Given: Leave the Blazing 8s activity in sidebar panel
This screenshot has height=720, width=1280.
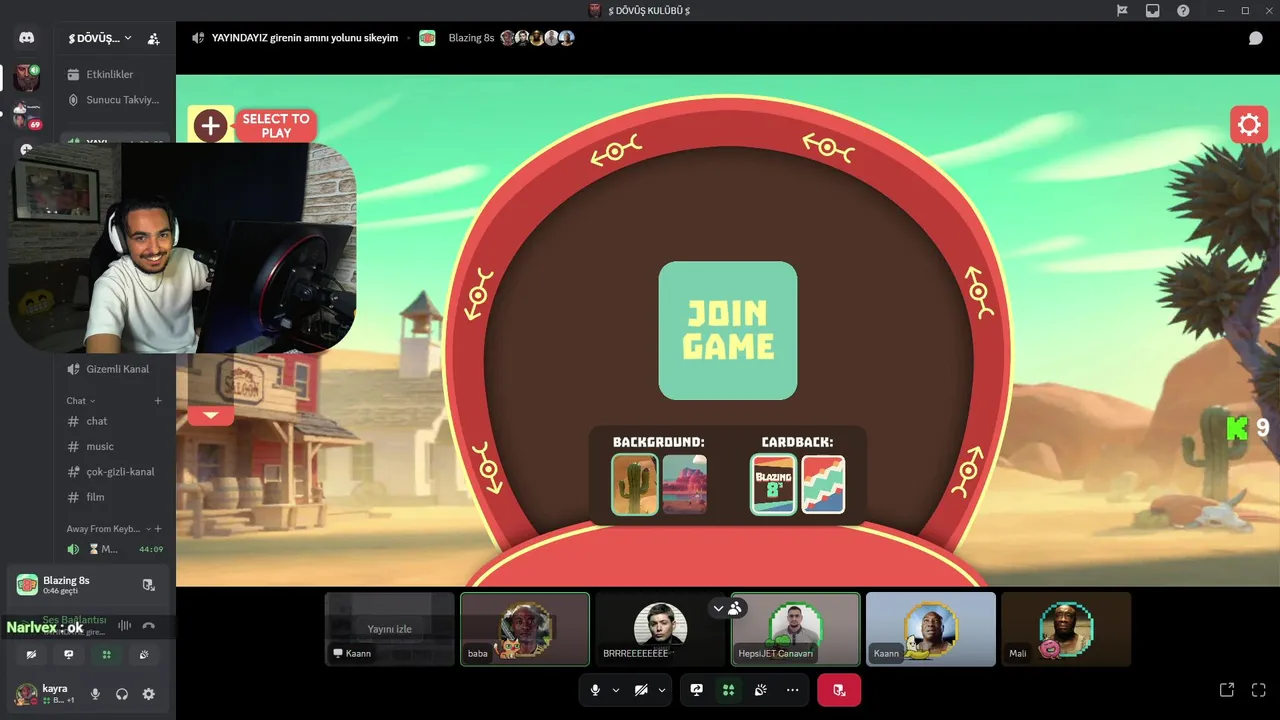Looking at the screenshot, I should pos(148,585).
